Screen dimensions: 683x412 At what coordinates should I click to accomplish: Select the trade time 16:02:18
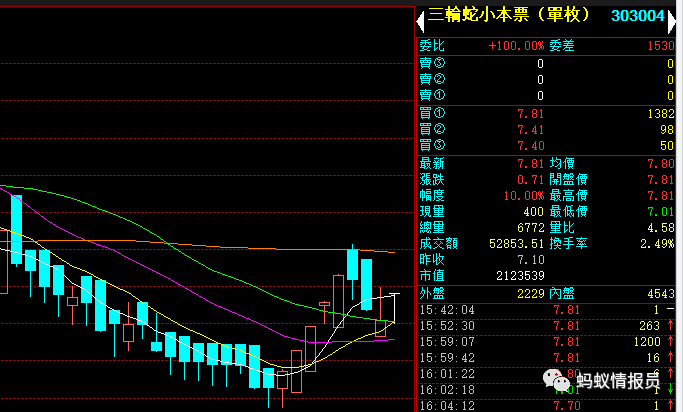(x=447, y=390)
